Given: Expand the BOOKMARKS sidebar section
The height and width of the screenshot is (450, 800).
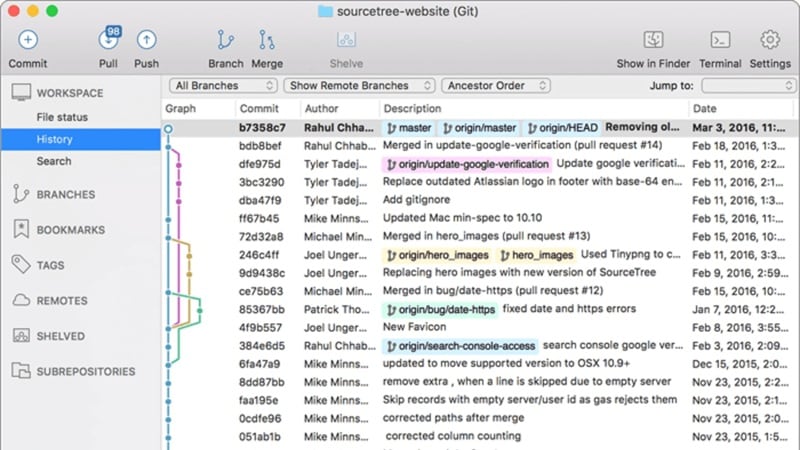Looking at the screenshot, I should tap(71, 230).
